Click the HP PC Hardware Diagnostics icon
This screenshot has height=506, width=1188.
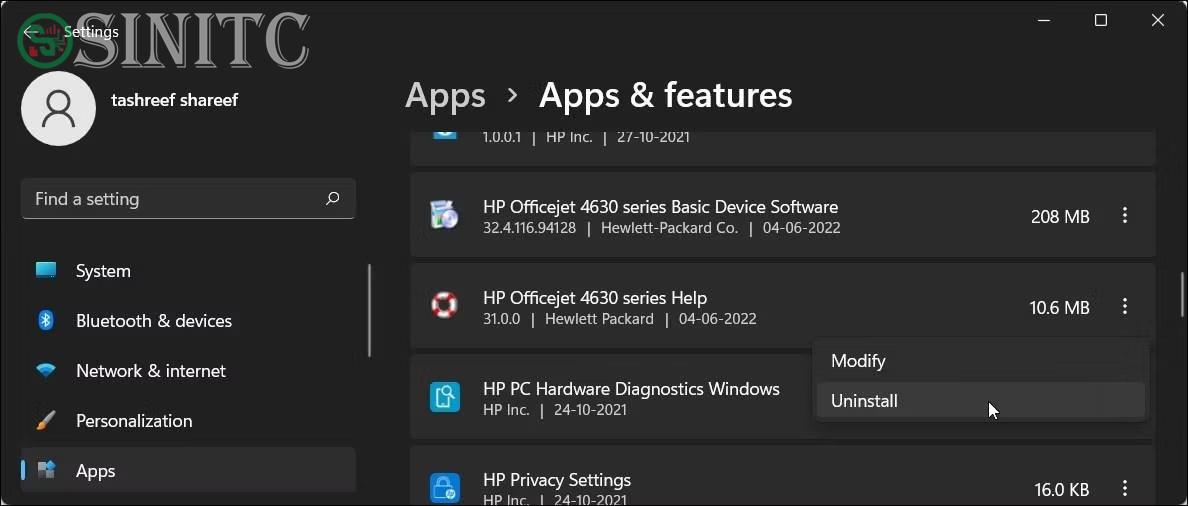(445, 397)
